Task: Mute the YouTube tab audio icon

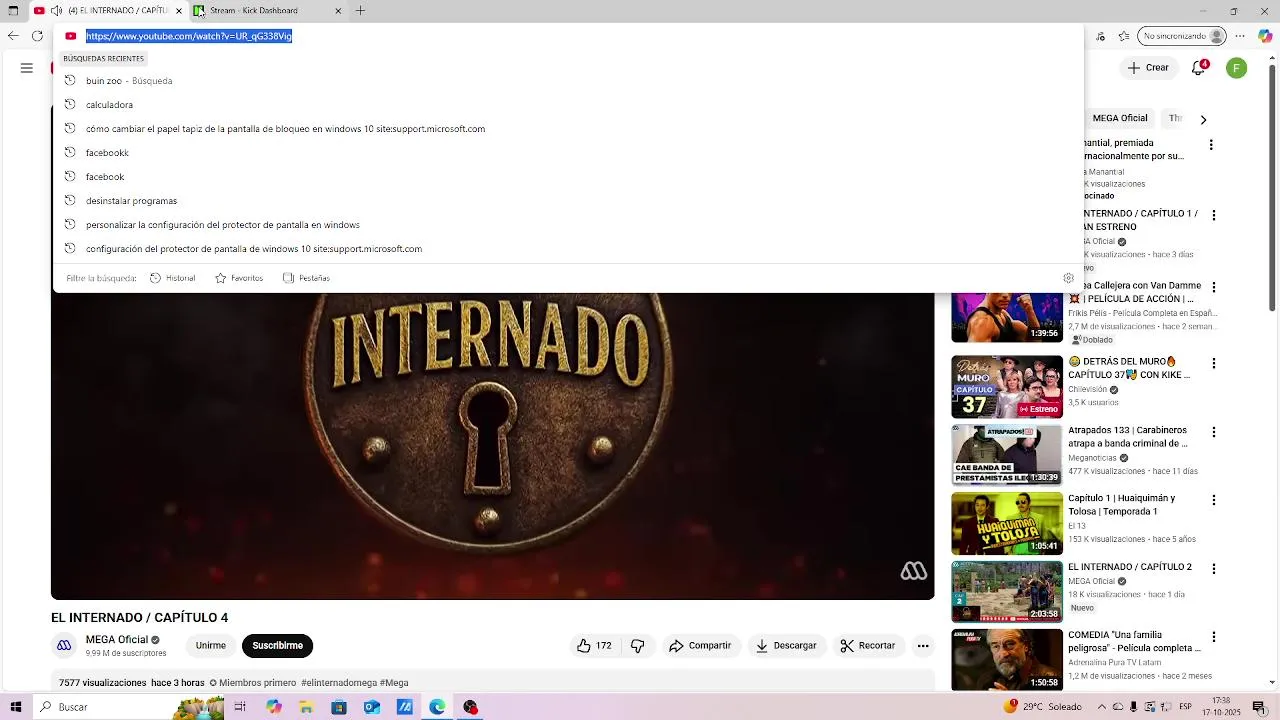Action: click(x=56, y=11)
